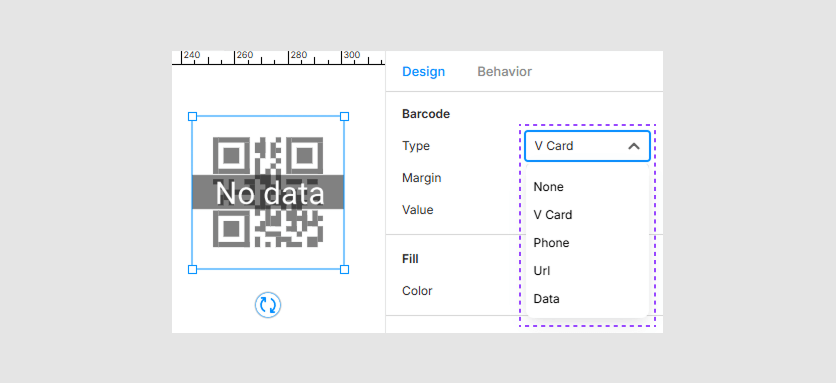Click the bottom-left selection handle of the barcode

(192, 269)
